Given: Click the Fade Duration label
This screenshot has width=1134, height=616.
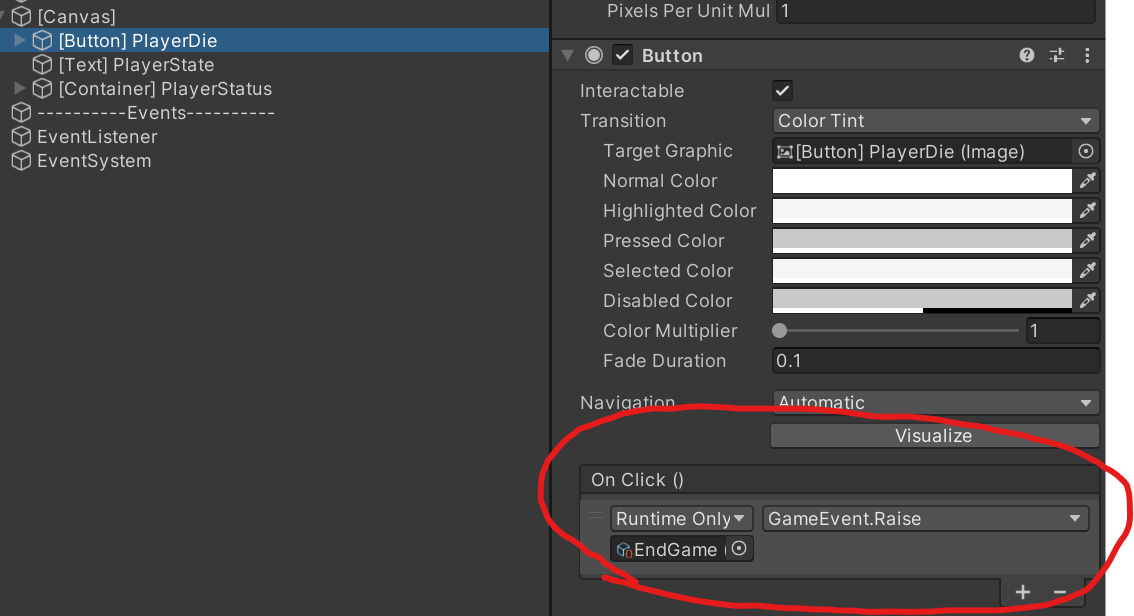Looking at the screenshot, I should (664, 361).
